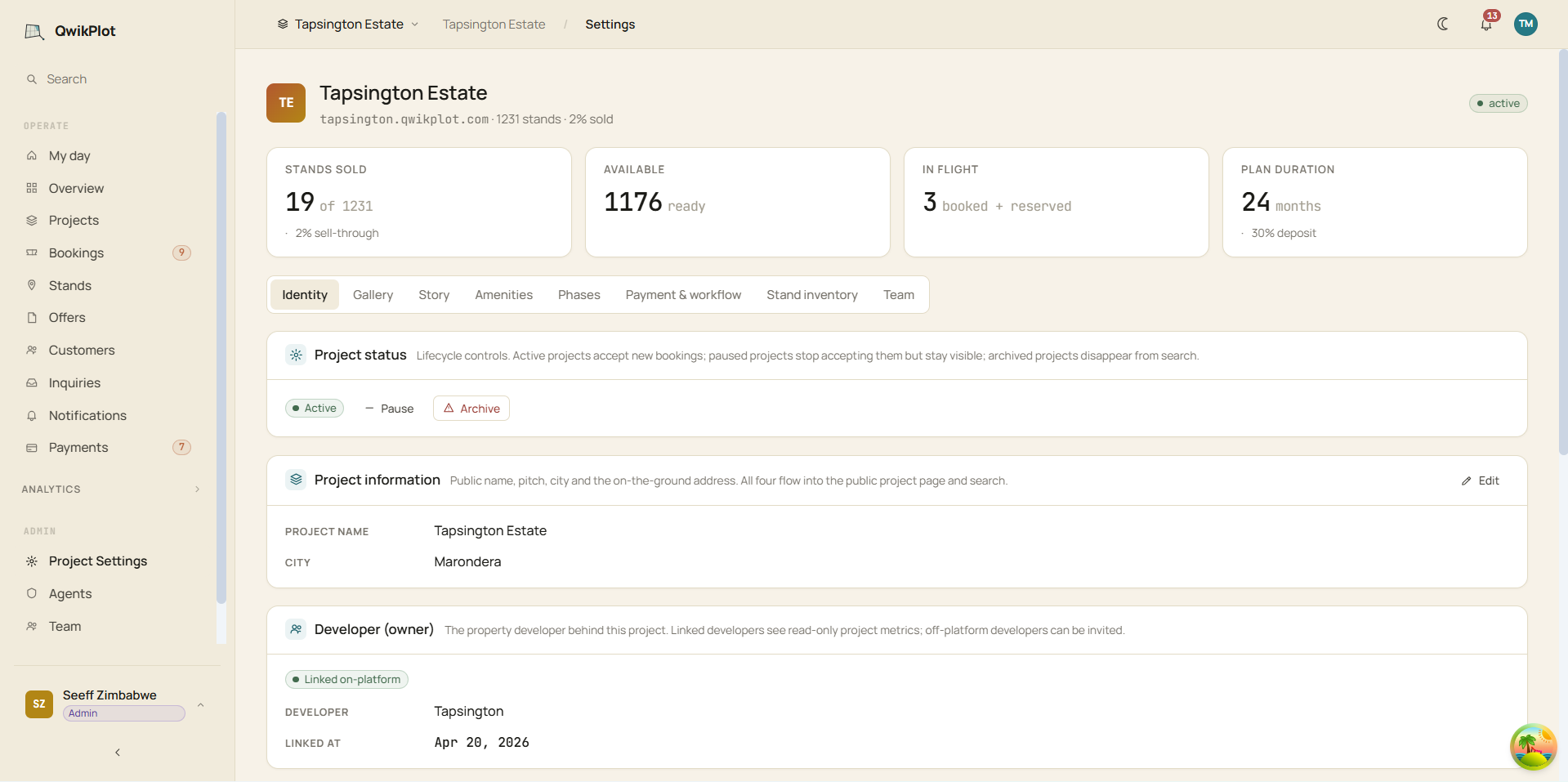Screen dimensions: 1568x782
Task: Click the QwikPlot logo icon
Action: [34, 31]
